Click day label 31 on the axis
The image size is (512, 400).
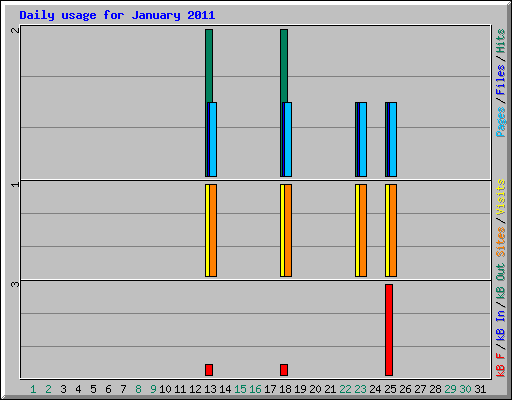480,389
